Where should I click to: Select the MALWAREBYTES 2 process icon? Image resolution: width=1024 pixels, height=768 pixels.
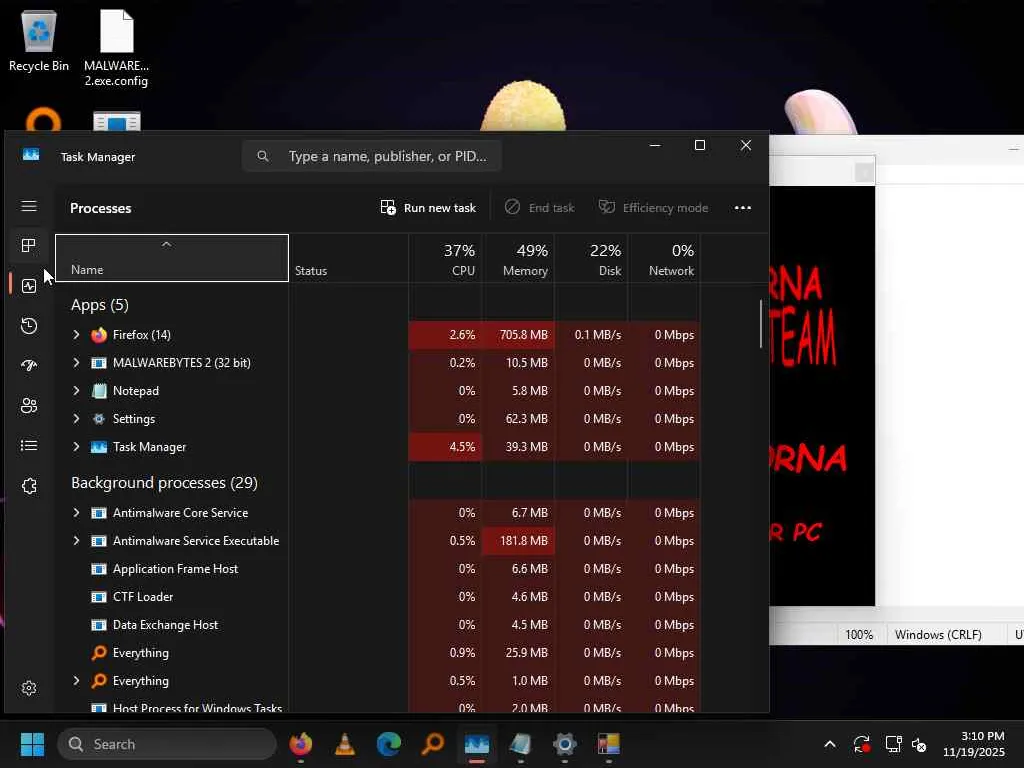point(99,362)
